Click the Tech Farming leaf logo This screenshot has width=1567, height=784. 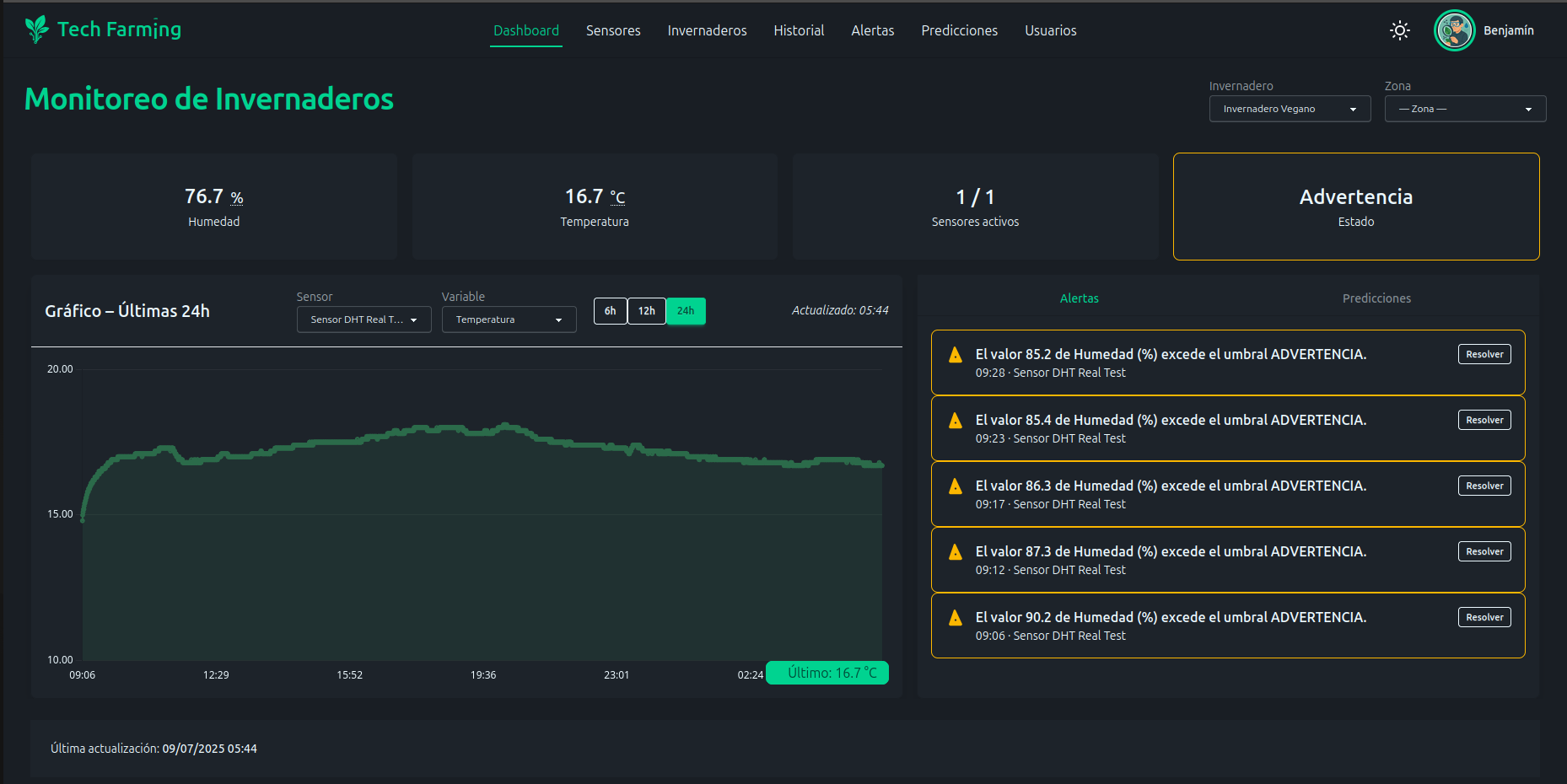[x=35, y=28]
